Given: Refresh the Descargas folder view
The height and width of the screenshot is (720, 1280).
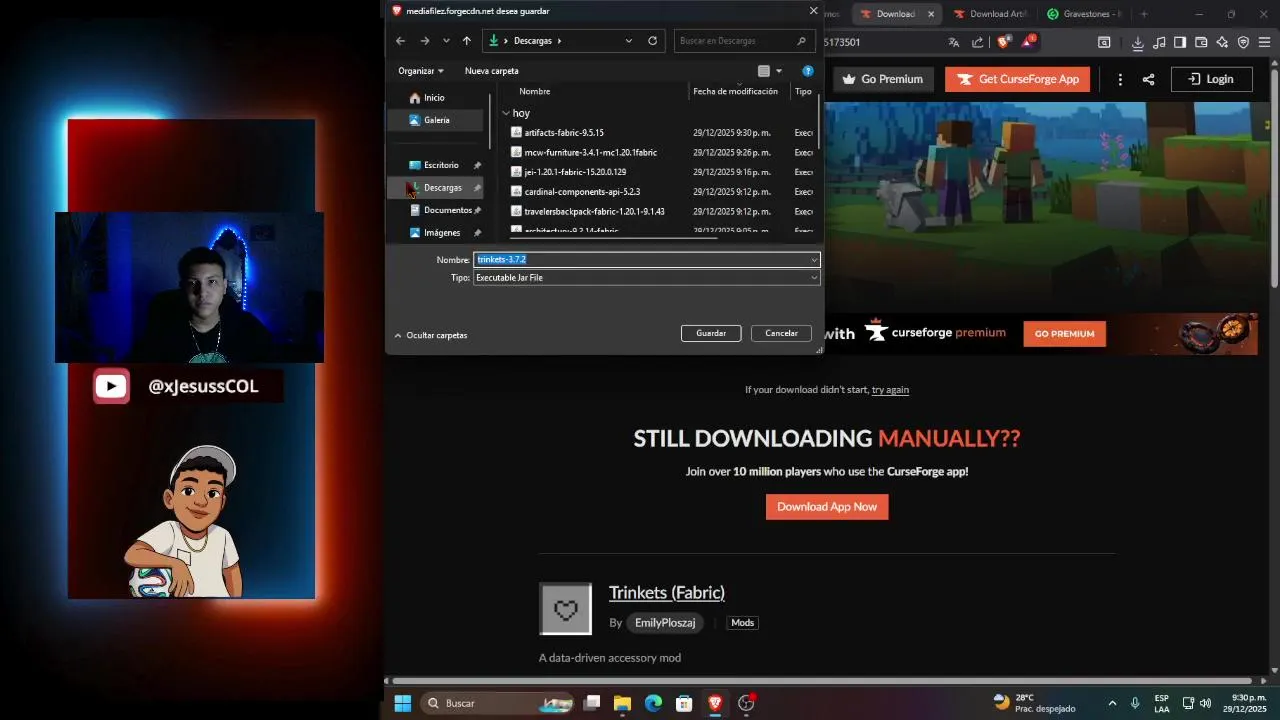Looking at the screenshot, I should click(x=653, y=41).
